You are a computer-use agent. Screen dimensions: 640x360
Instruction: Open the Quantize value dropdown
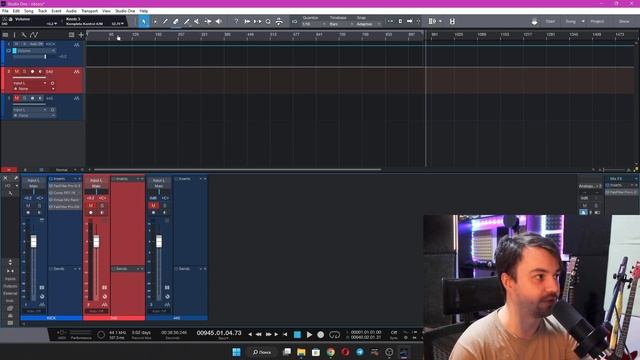313,24
